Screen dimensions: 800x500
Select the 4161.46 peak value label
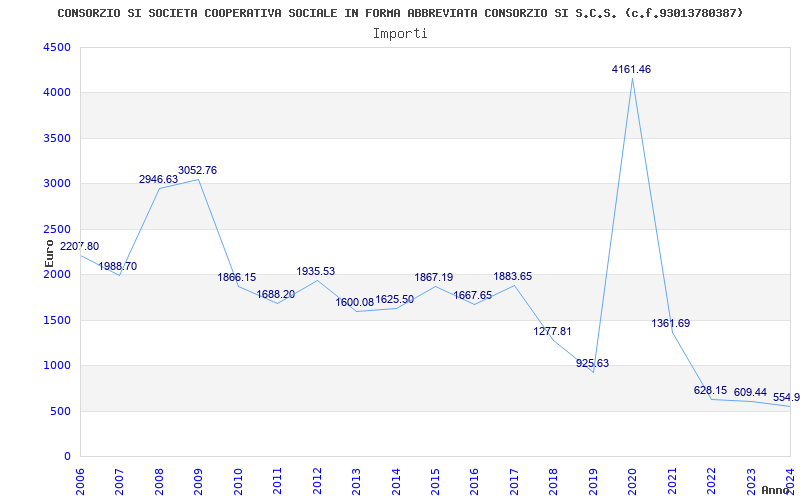point(631,69)
